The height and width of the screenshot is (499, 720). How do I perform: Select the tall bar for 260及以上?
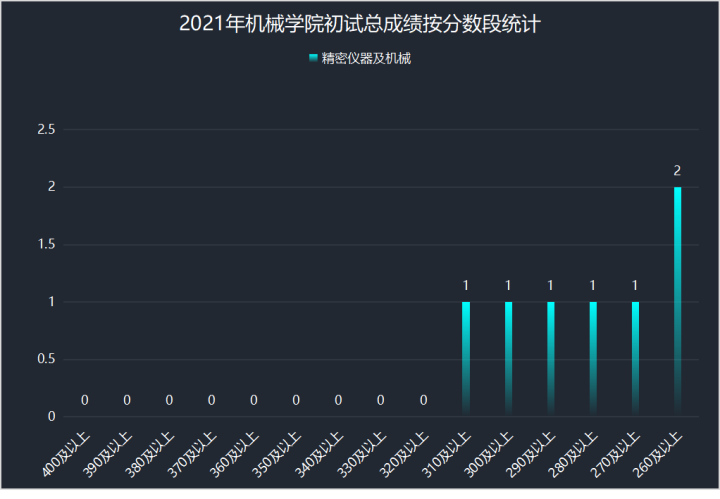pyautogui.click(x=677, y=302)
